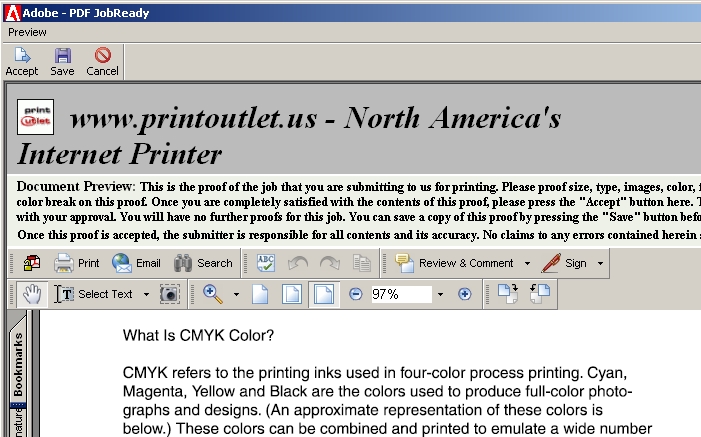Open the Preview menu
Screen dimensions: 701x437
pyautogui.click(x=27, y=32)
